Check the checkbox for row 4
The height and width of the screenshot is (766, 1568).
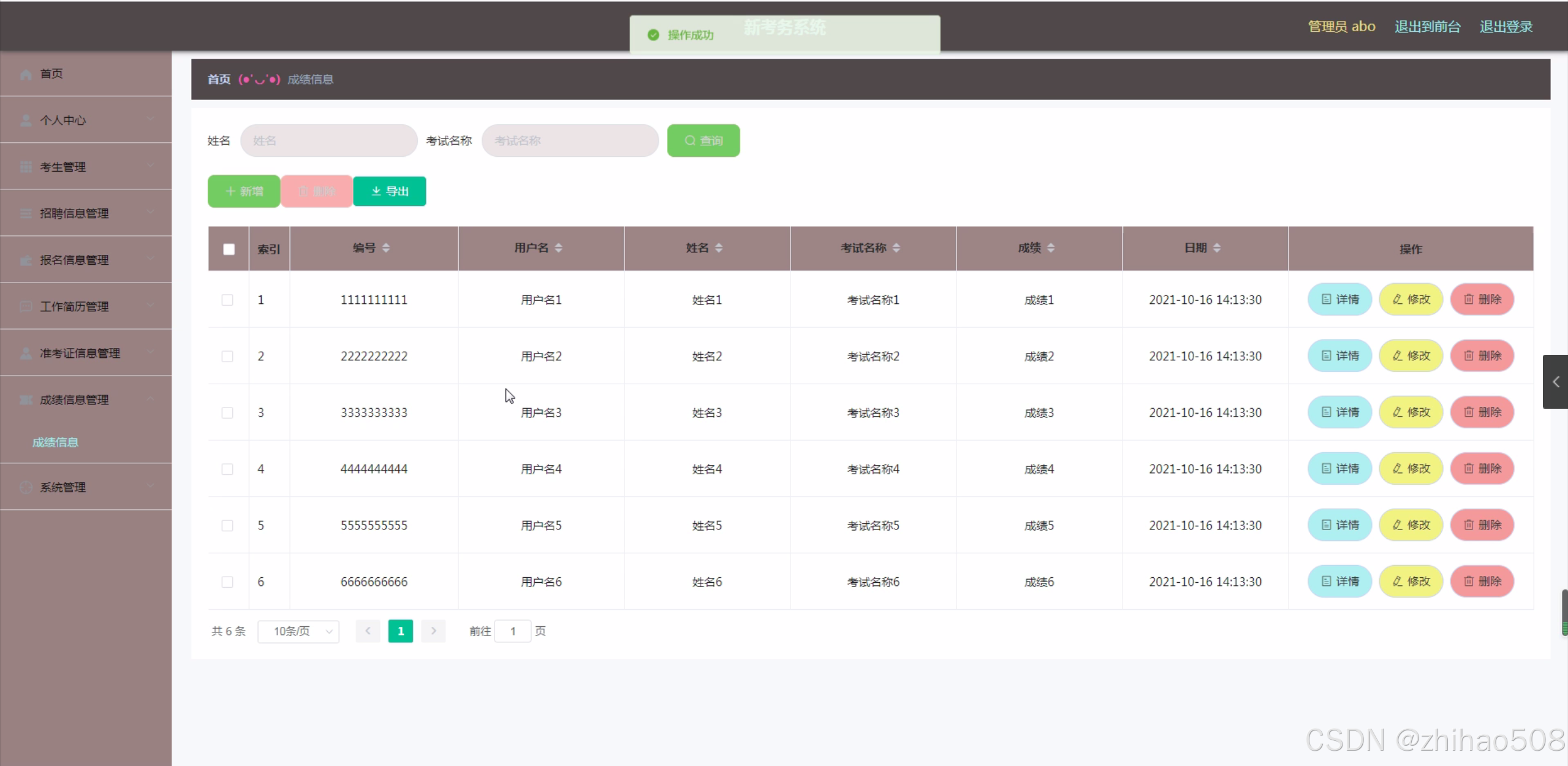pyautogui.click(x=227, y=469)
